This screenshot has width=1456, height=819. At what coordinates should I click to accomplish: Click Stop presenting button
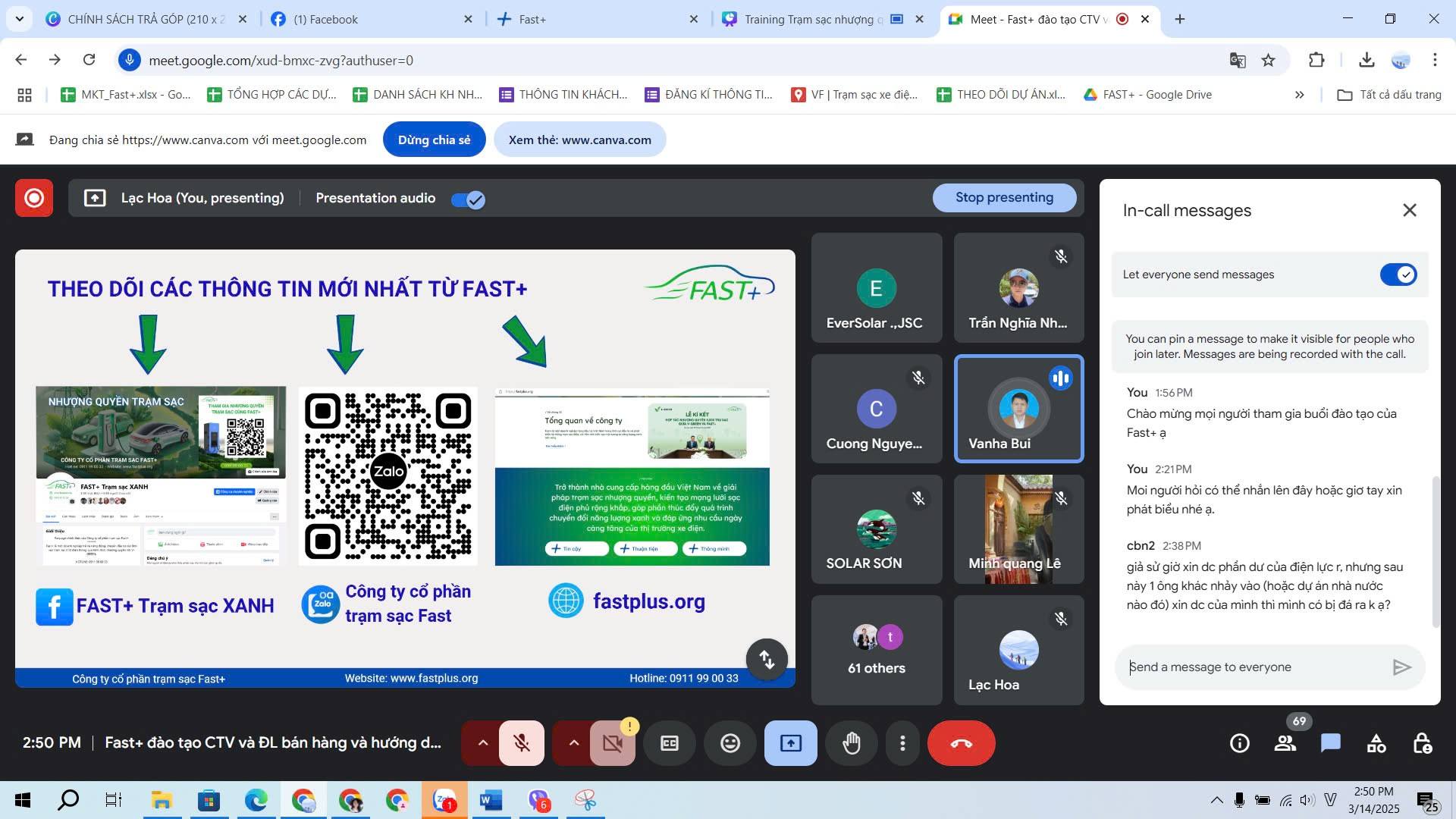coord(1004,197)
